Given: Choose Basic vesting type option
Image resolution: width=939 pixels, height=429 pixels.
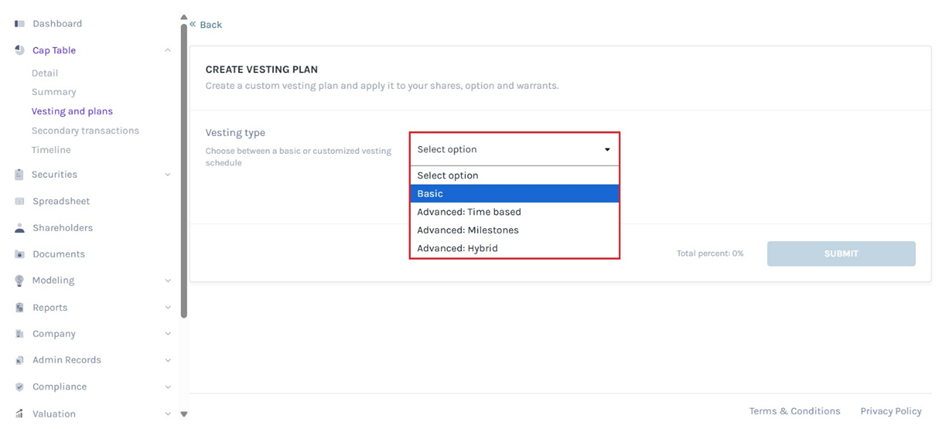Looking at the screenshot, I should tap(514, 194).
